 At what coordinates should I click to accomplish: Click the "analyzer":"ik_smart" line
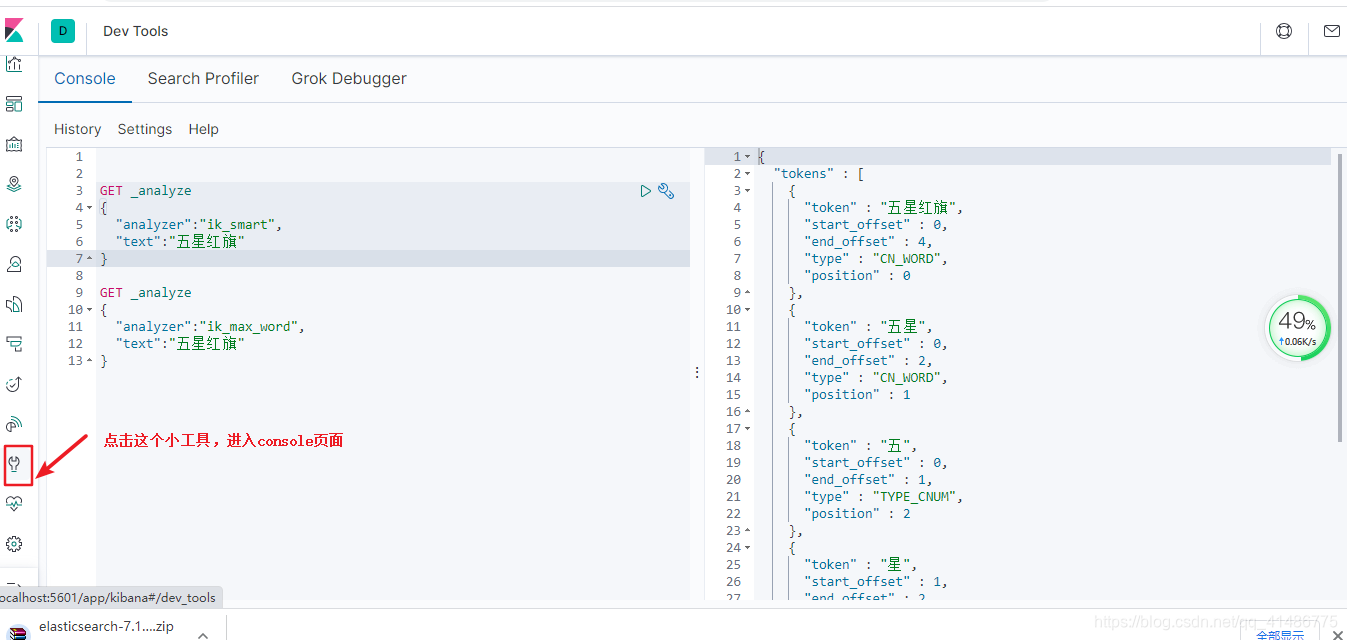click(199, 225)
